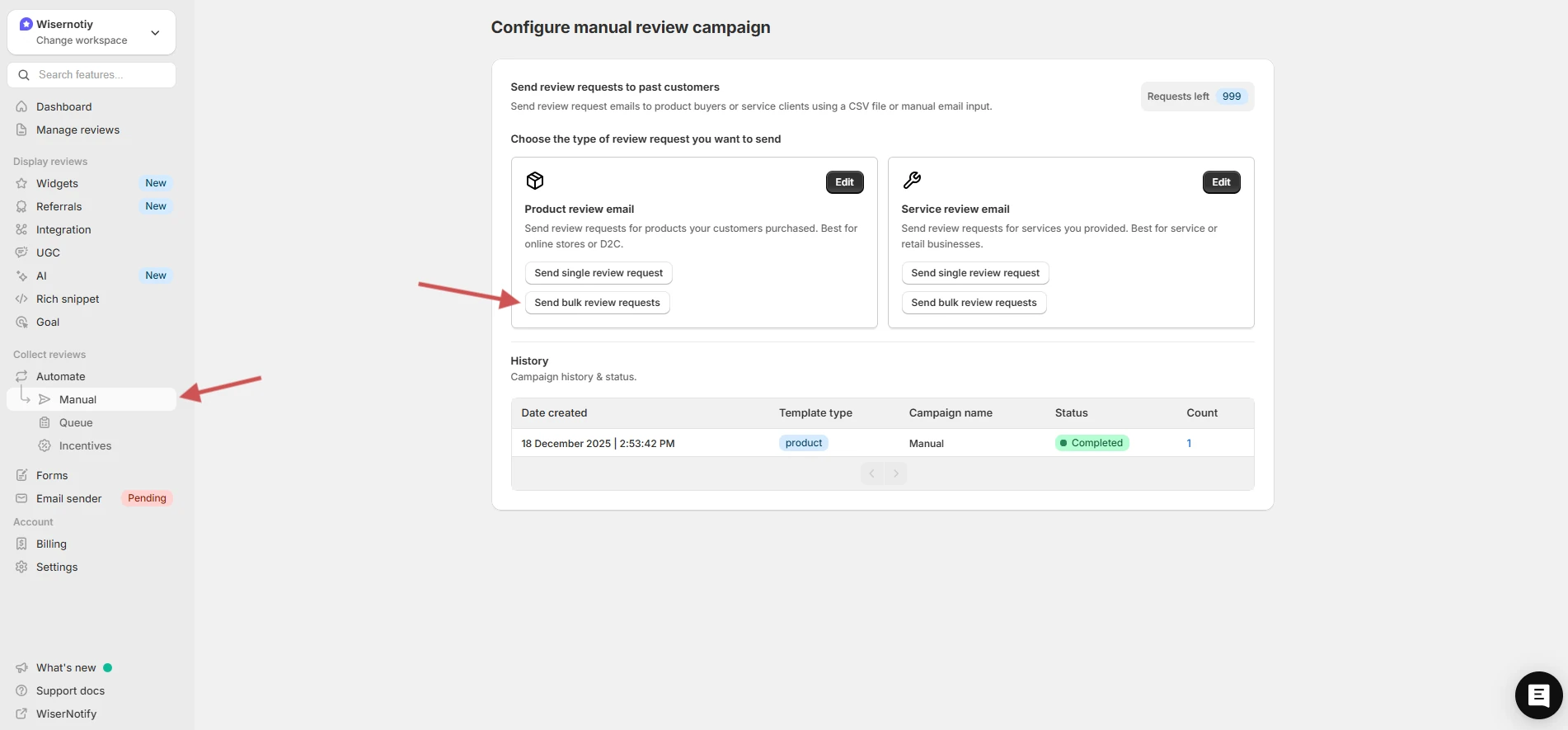The image size is (1568, 730).
Task: Click the Settings gear icon
Action: pyautogui.click(x=21, y=567)
